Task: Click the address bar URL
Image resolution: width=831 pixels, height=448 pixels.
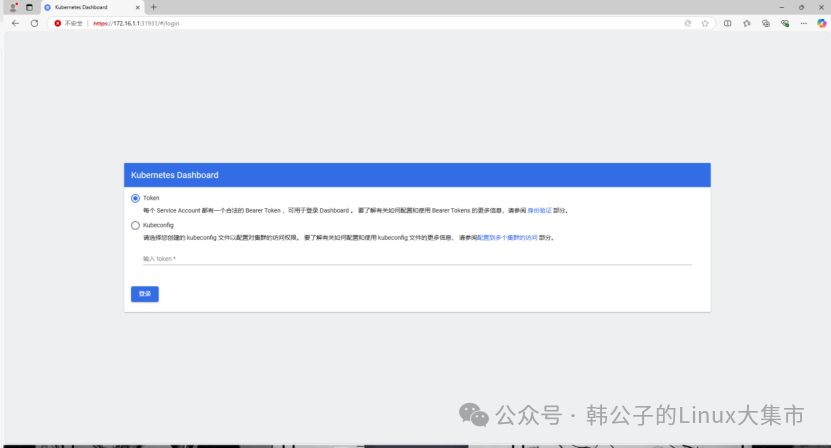Action: click(136, 23)
